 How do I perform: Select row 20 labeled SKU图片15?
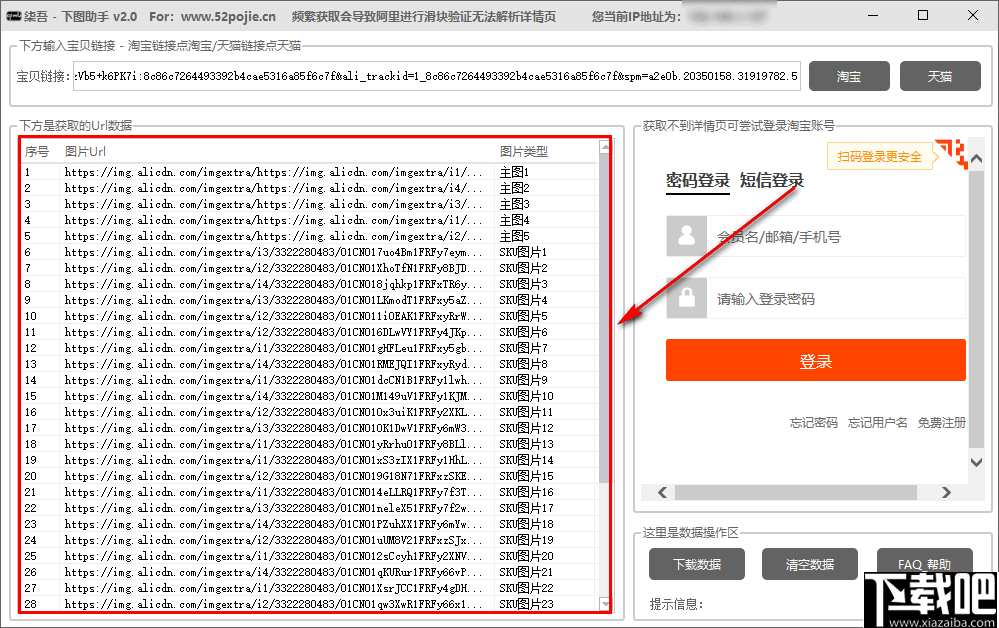coord(310,476)
